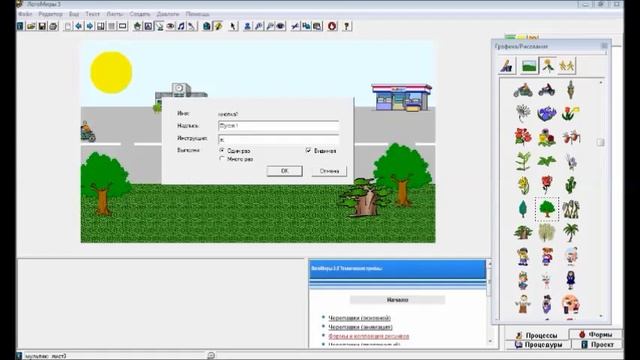The width and height of the screenshot is (640, 360).
Task: Click help pane scroll down arrow
Action: pyautogui.click(x=490, y=341)
